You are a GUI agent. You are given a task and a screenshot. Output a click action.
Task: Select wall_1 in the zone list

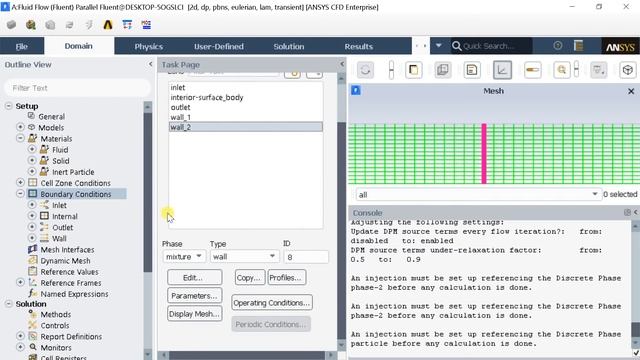pyautogui.click(x=246, y=117)
